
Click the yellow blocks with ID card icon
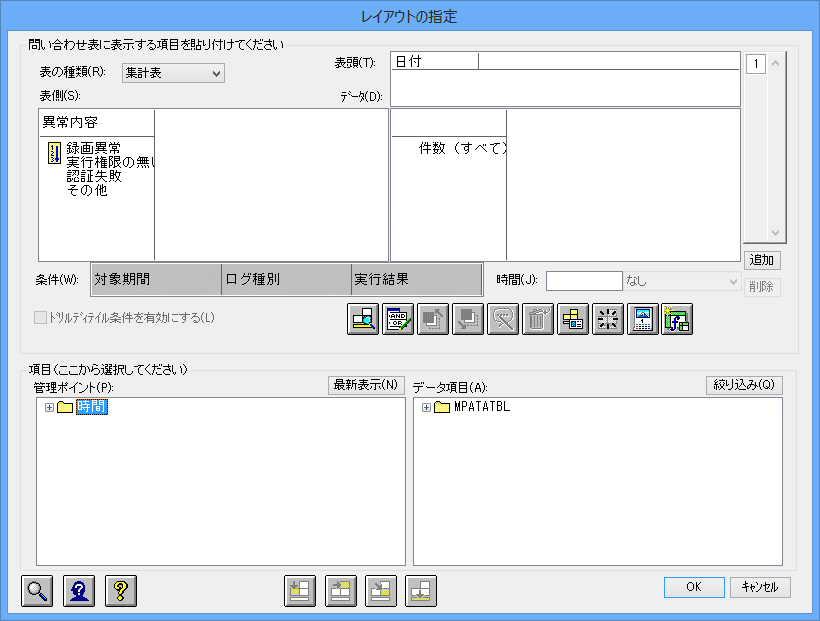(x=573, y=319)
